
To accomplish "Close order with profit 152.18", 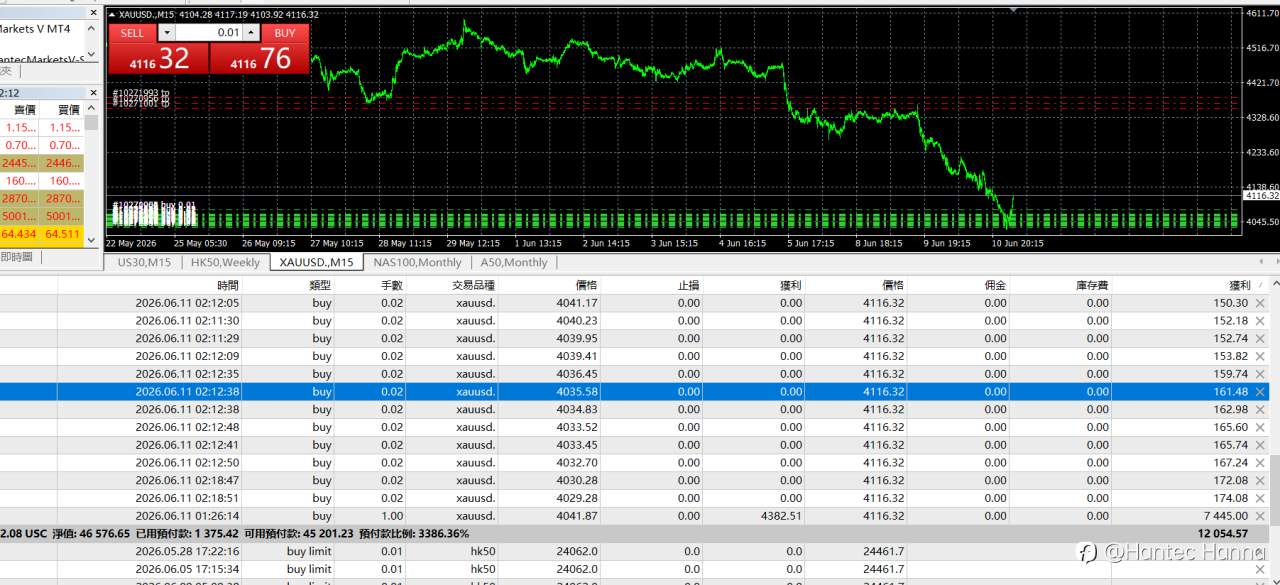I will (x=1260, y=321).
